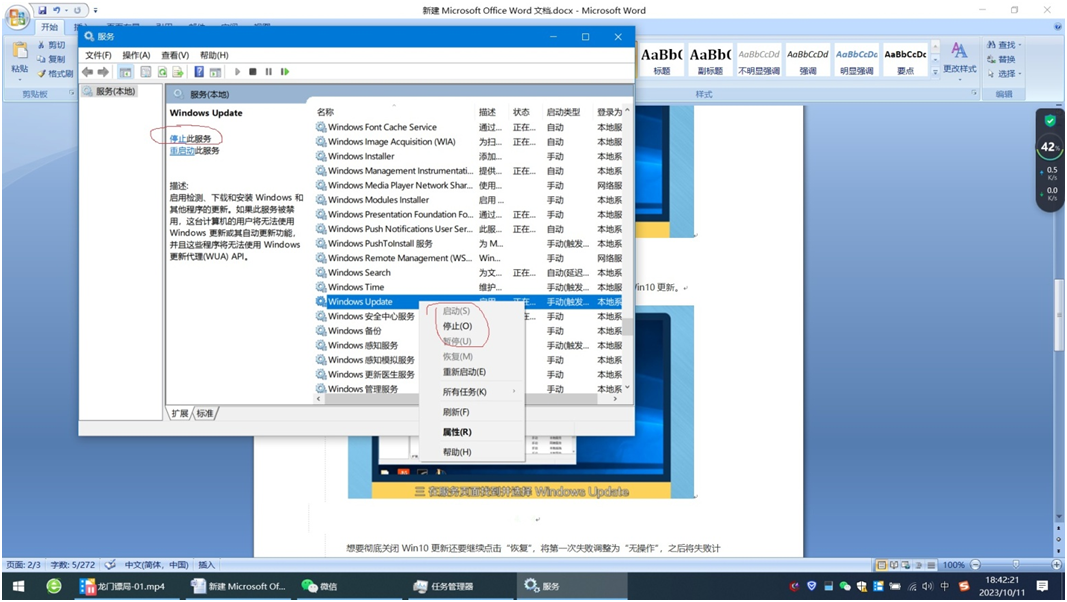Click the proofing check icon in Word status bar

click(x=110, y=565)
